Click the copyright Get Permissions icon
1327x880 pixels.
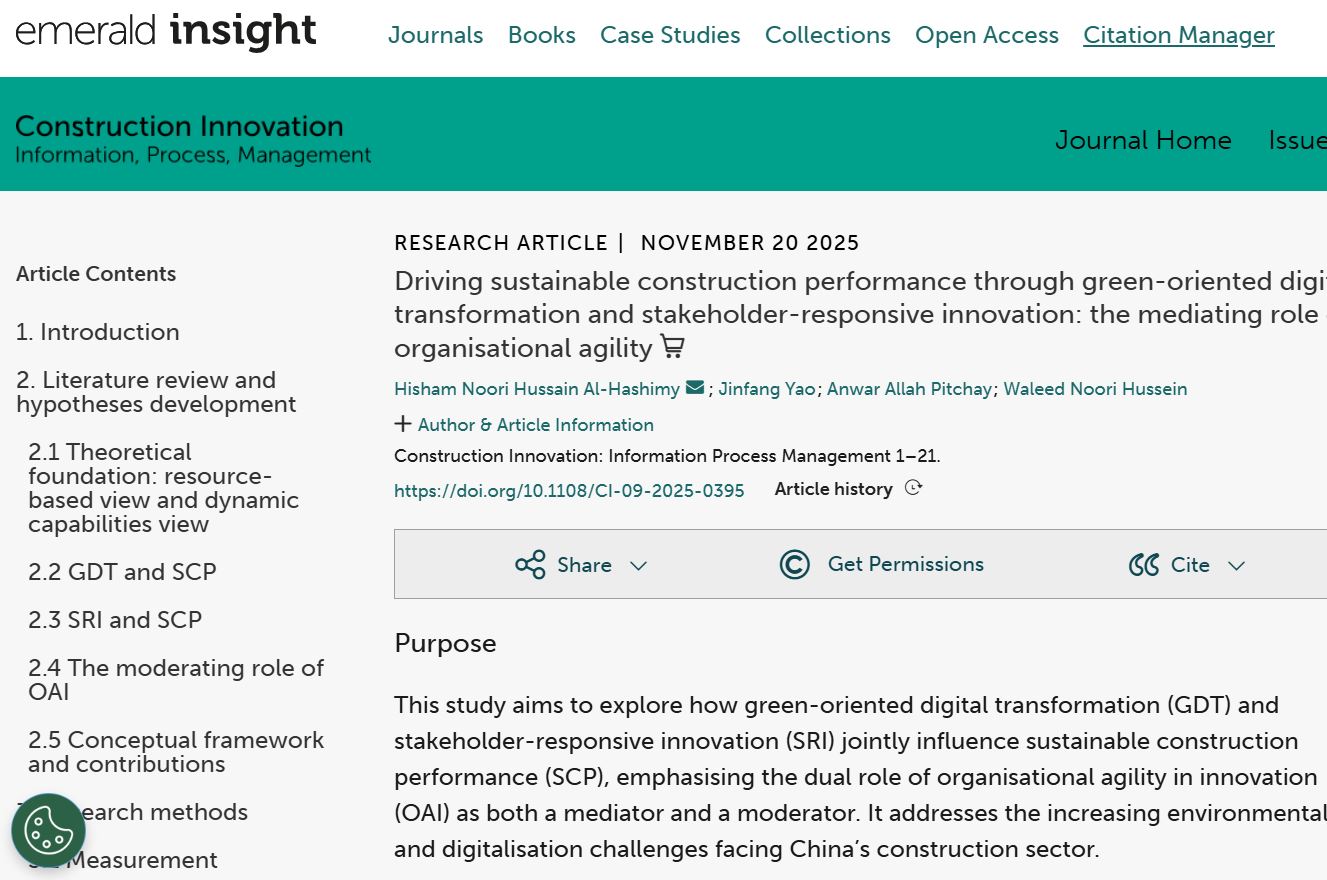(794, 565)
